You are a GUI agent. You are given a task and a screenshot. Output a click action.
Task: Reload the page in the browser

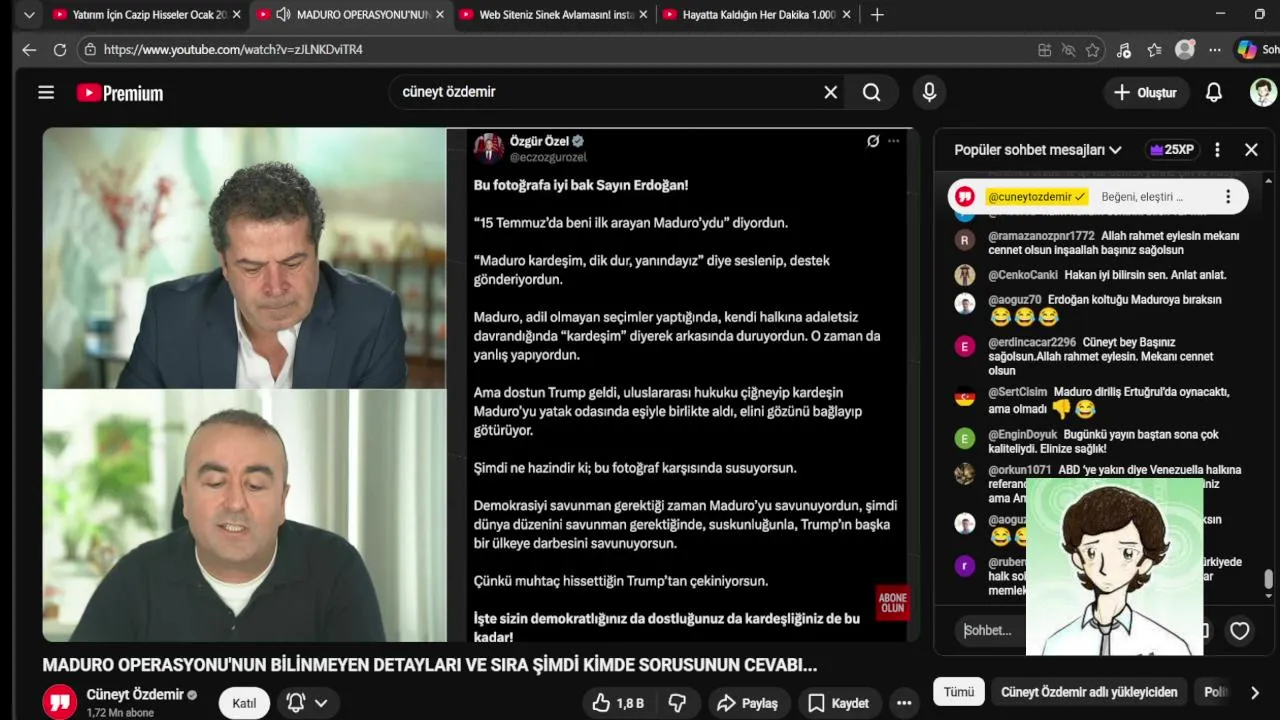click(60, 49)
